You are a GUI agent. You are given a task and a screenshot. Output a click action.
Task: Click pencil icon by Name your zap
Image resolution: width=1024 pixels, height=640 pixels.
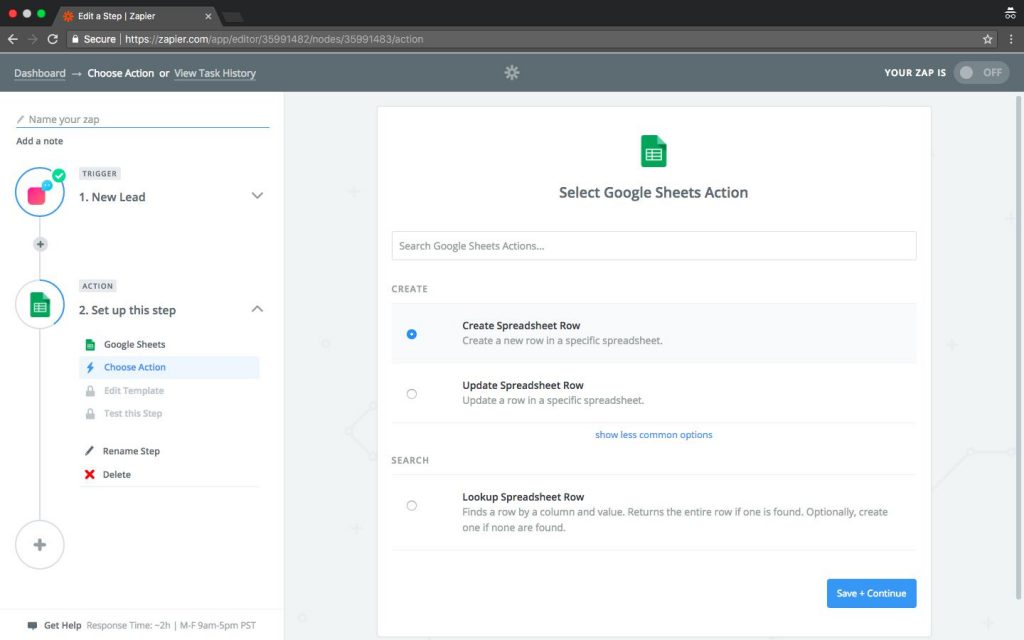coord(20,120)
